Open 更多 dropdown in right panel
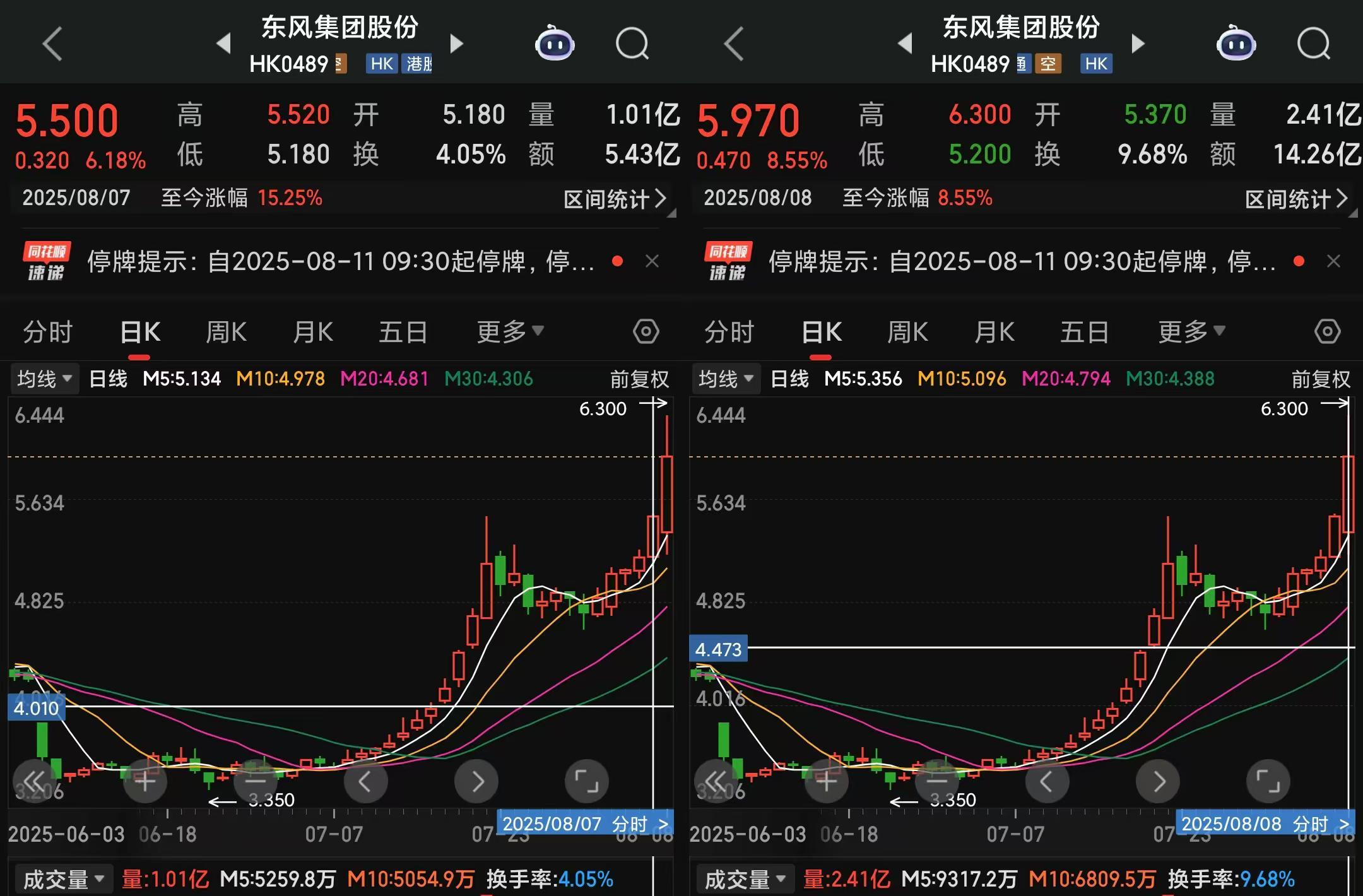The image size is (1363, 896). click(1191, 331)
